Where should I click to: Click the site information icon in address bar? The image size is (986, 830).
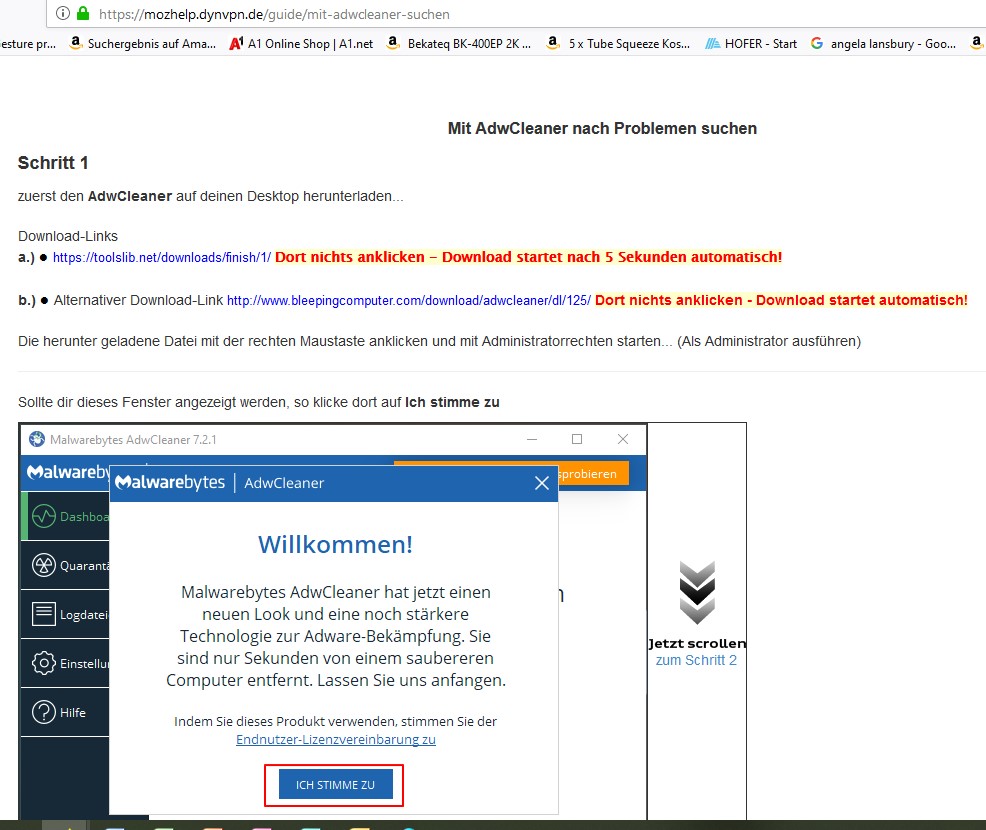[63, 13]
